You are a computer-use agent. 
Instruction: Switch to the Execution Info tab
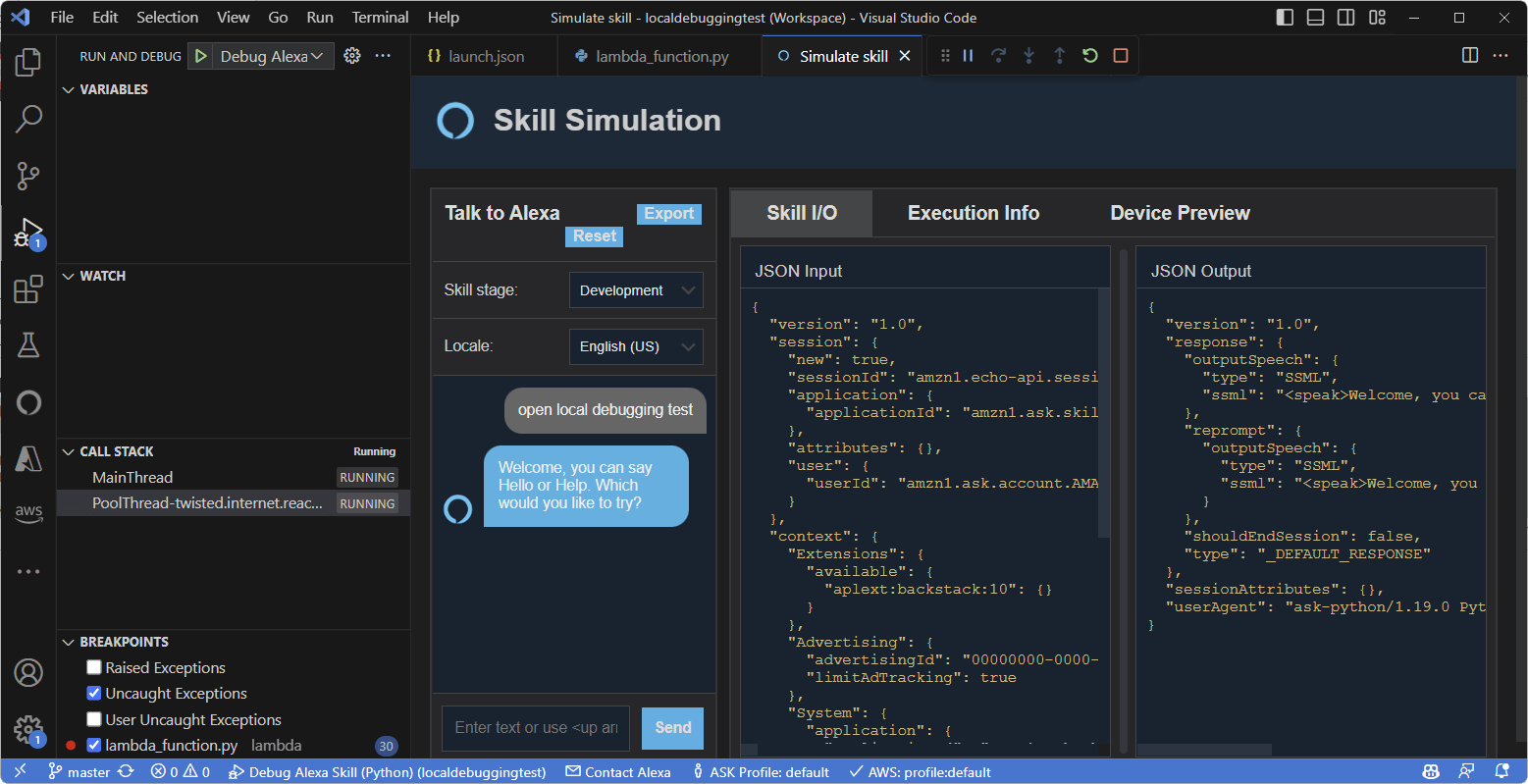point(973,213)
